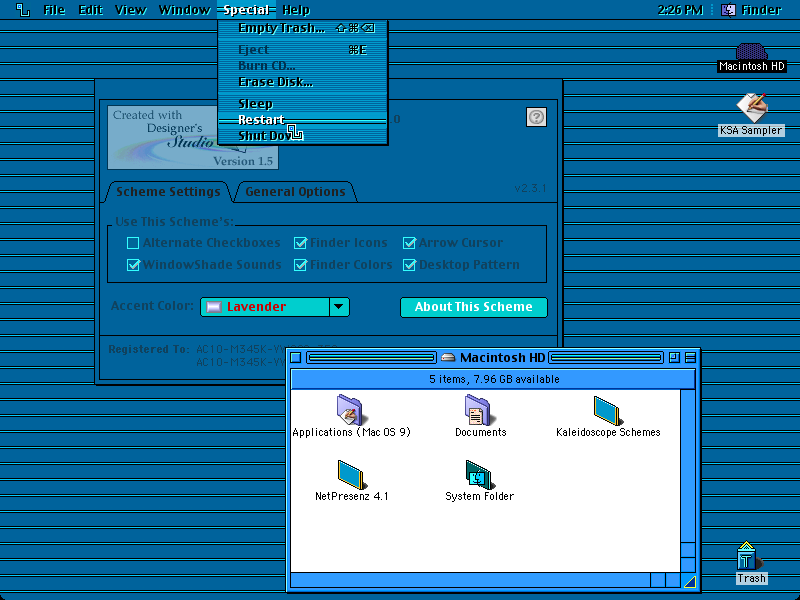Select the NetPresenz 4.1 folder icon
This screenshot has height=600, width=800.
pos(351,474)
